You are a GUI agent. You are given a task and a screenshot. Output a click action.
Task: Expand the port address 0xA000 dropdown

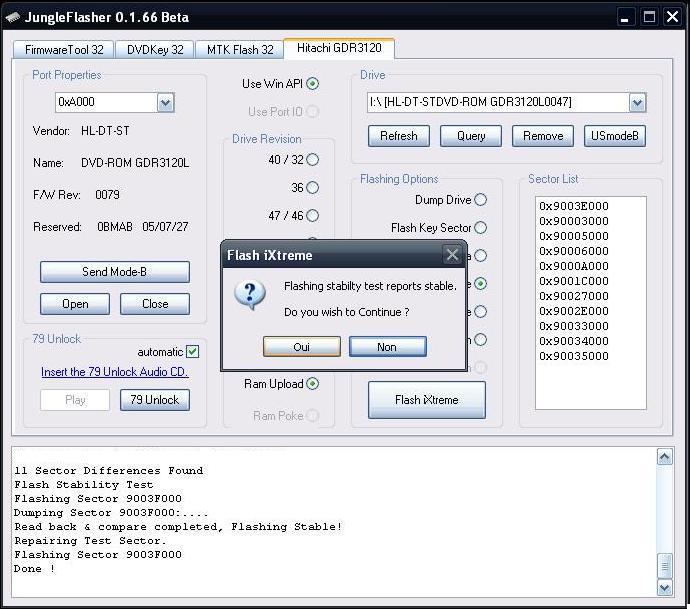coord(165,102)
